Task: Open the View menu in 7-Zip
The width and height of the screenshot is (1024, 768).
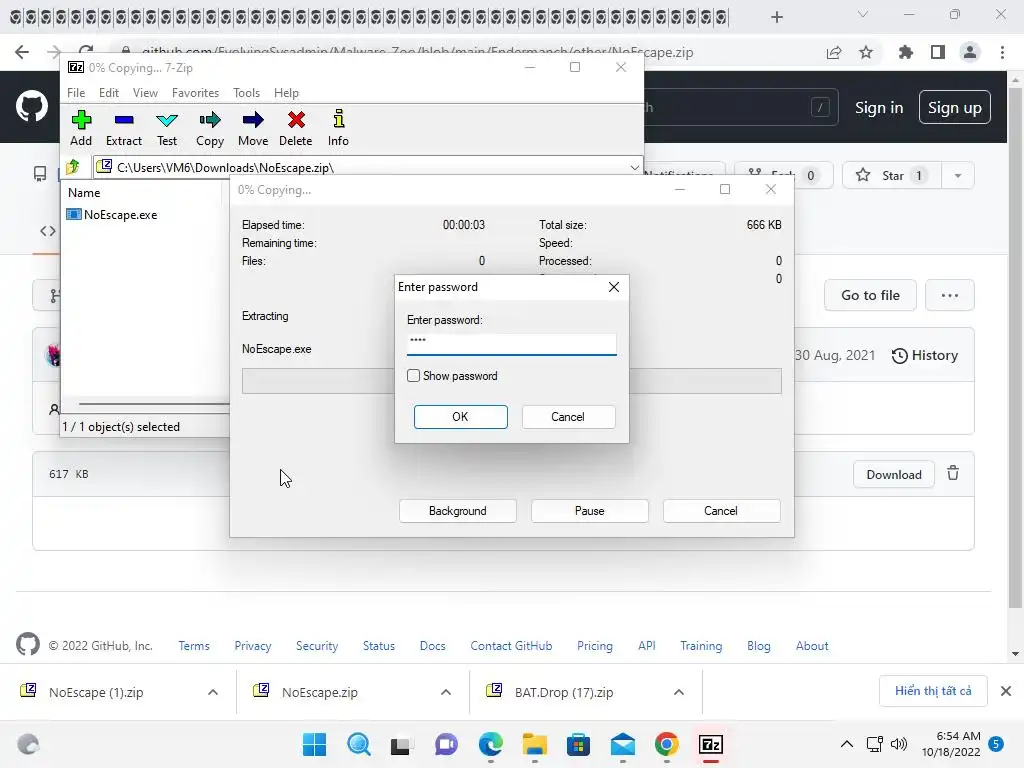Action: [x=145, y=93]
